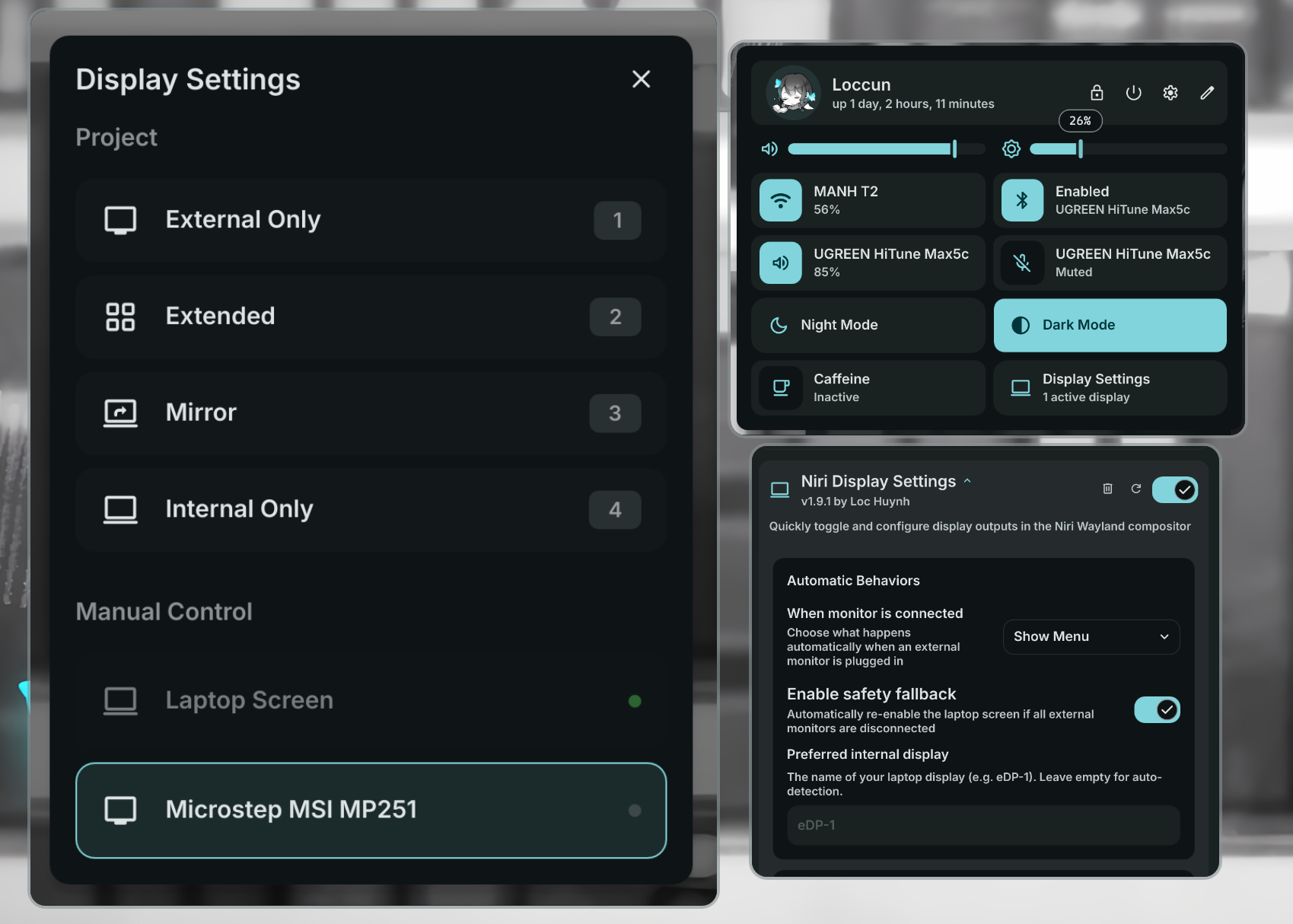The width and height of the screenshot is (1293, 924).
Task: Click shortcut badge number 3
Action: tap(615, 413)
